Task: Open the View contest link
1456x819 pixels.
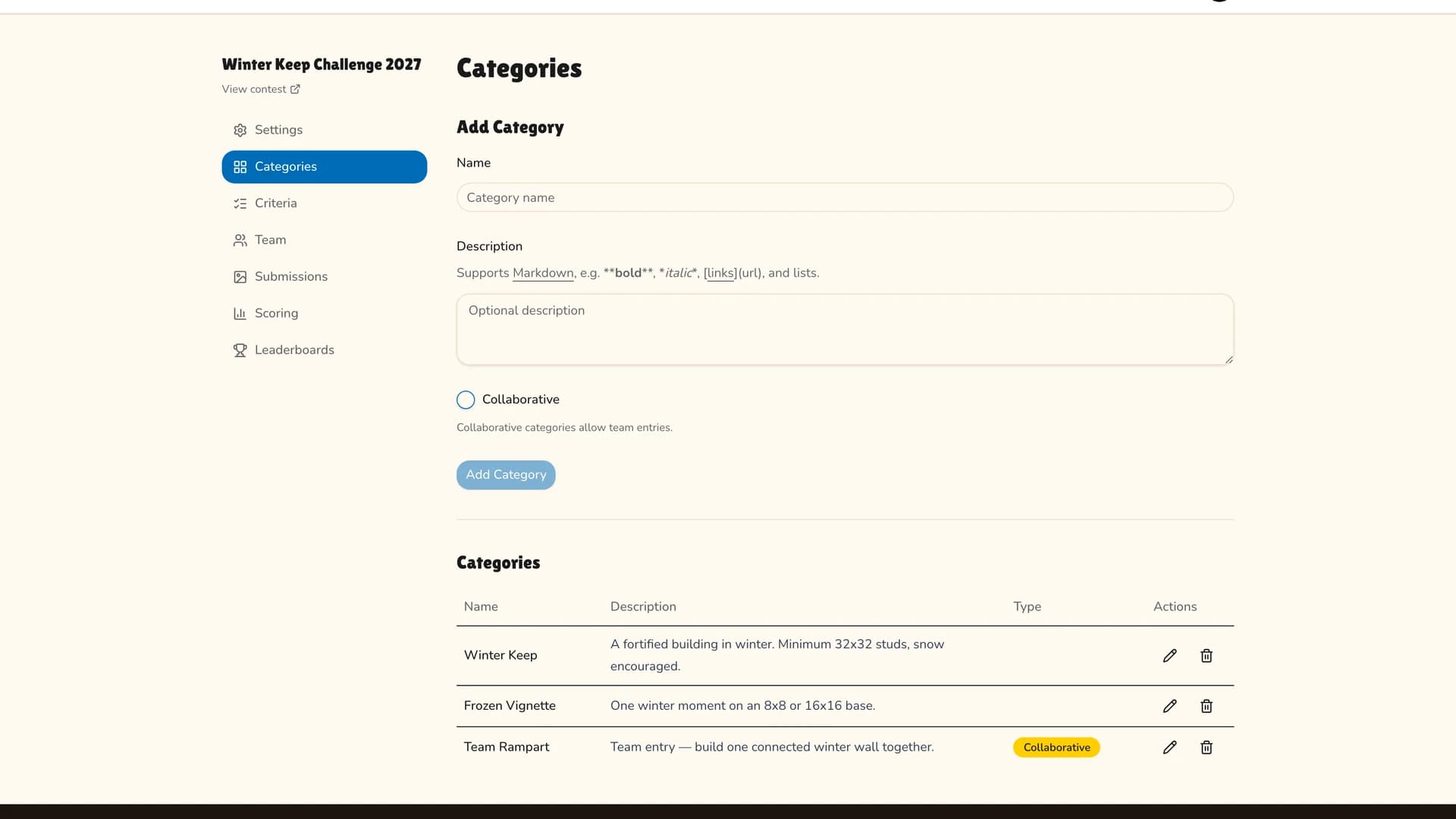Action: [x=261, y=89]
